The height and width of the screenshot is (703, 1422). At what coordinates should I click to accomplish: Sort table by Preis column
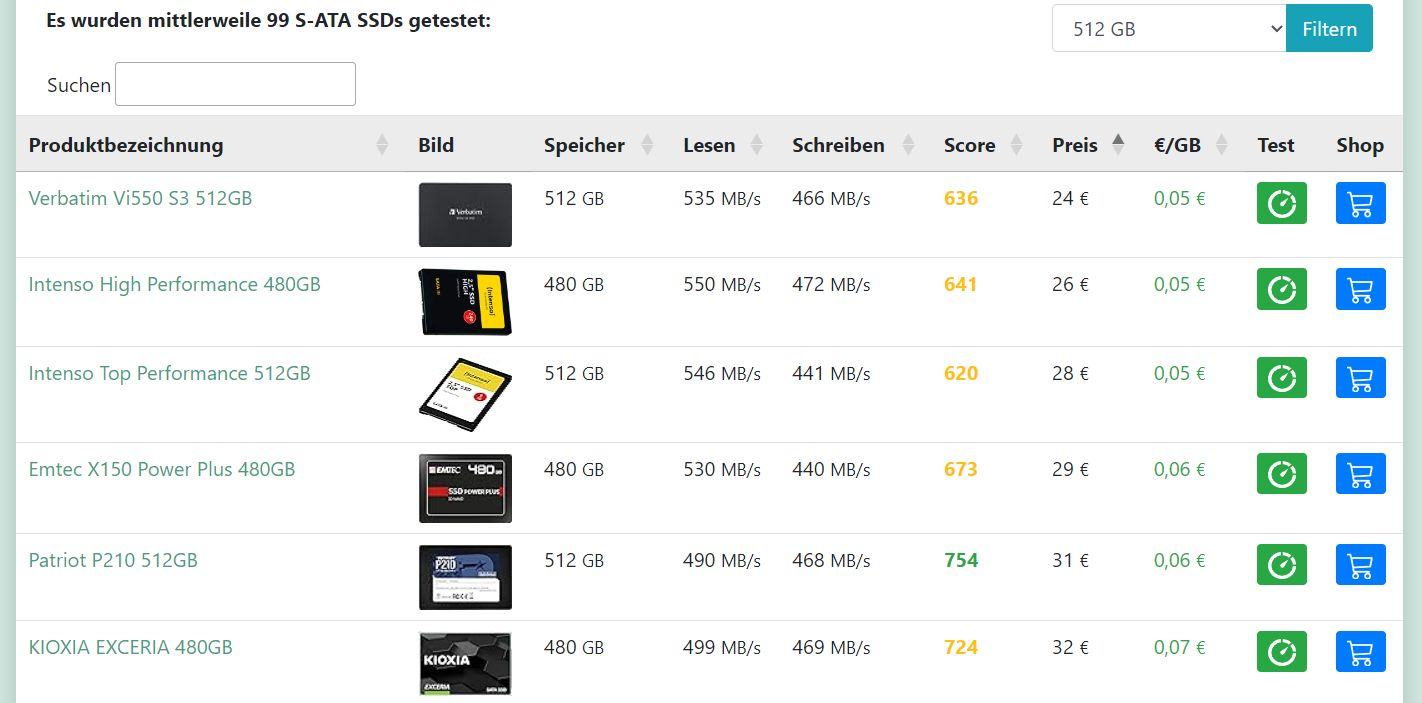[x=1089, y=145]
